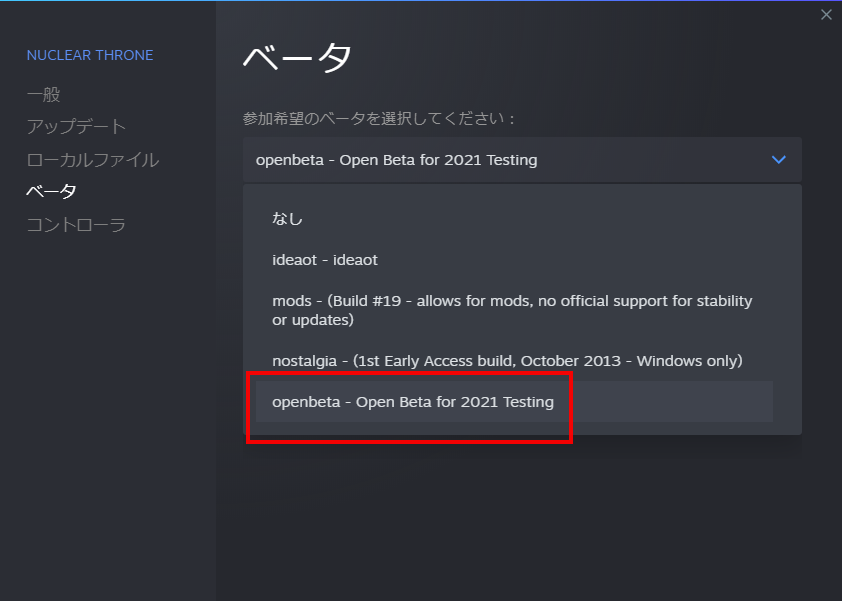Image resolution: width=842 pixels, height=601 pixels.
Task: Go to the ローカルファイル tab
Action: (x=93, y=160)
